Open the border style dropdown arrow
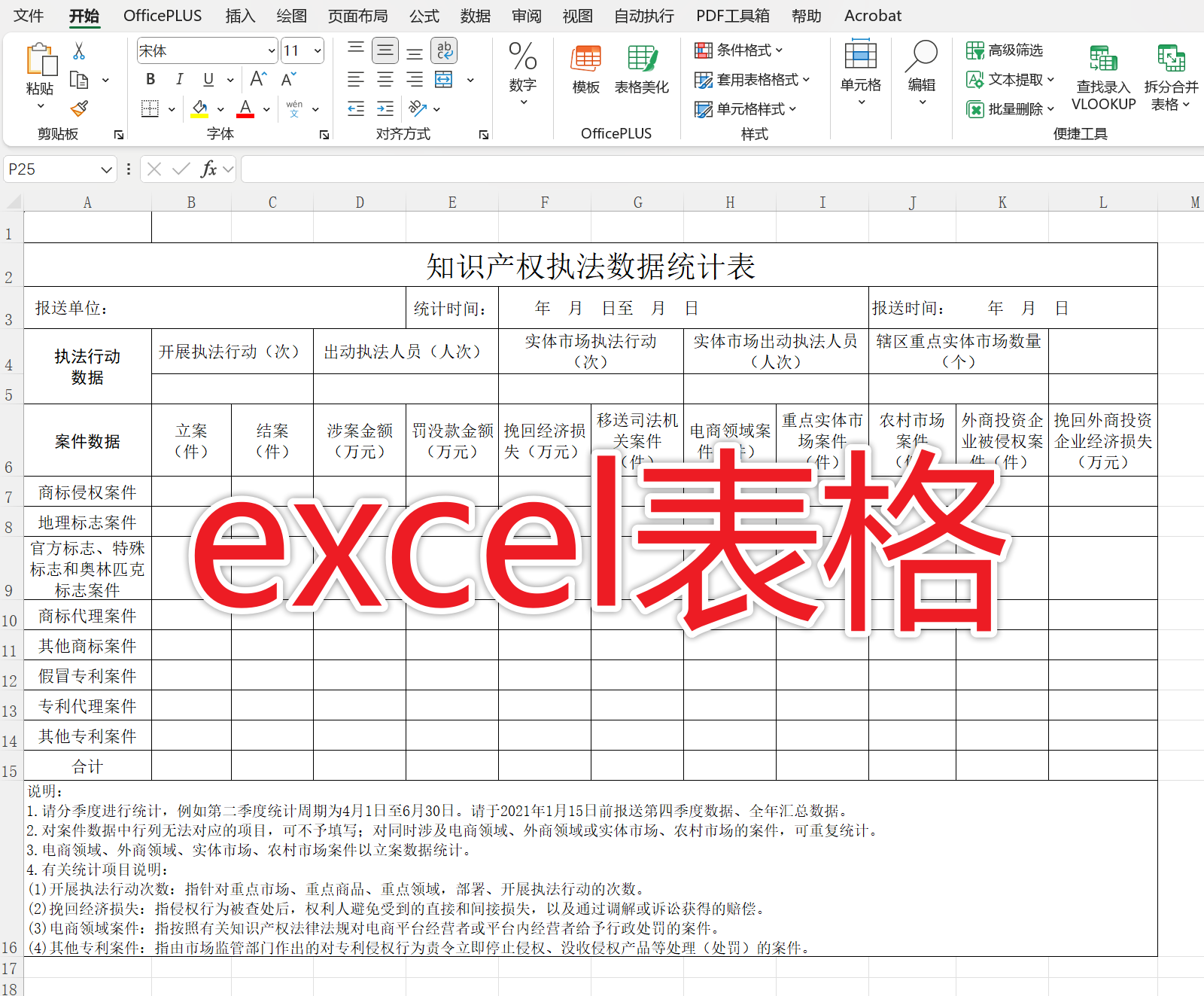1204x996 pixels. 172,109
